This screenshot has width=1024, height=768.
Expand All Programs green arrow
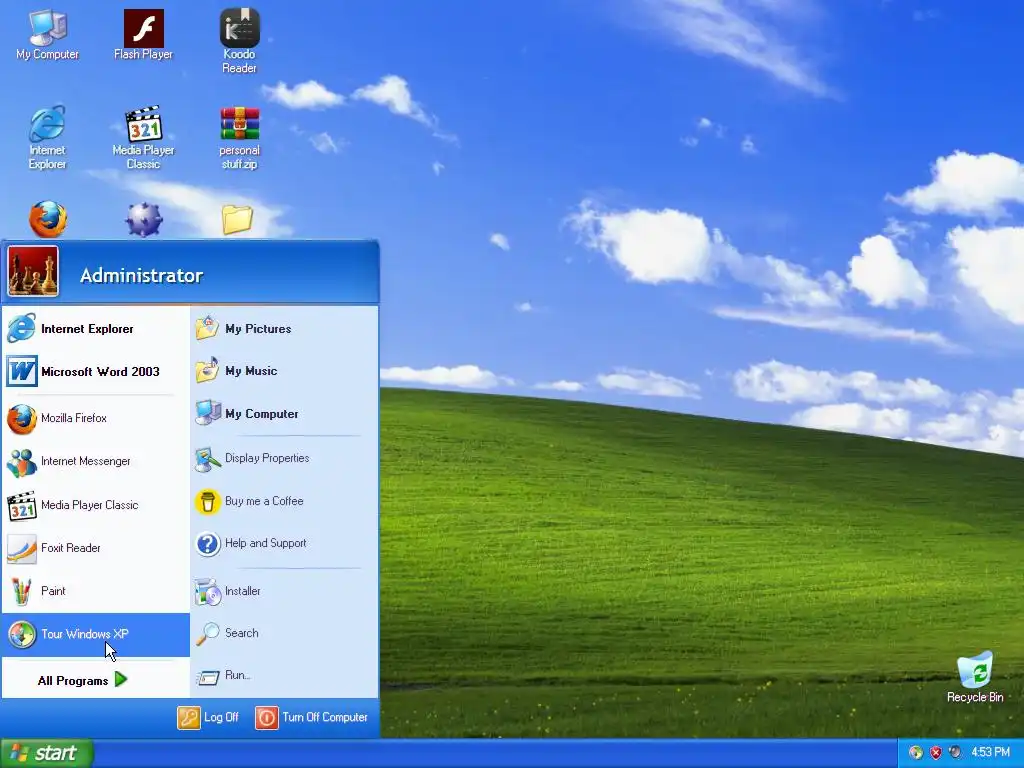(121, 680)
